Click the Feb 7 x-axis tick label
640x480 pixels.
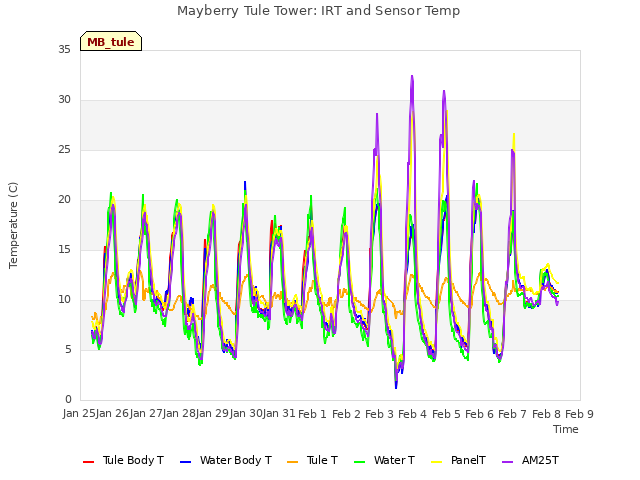tap(513, 414)
